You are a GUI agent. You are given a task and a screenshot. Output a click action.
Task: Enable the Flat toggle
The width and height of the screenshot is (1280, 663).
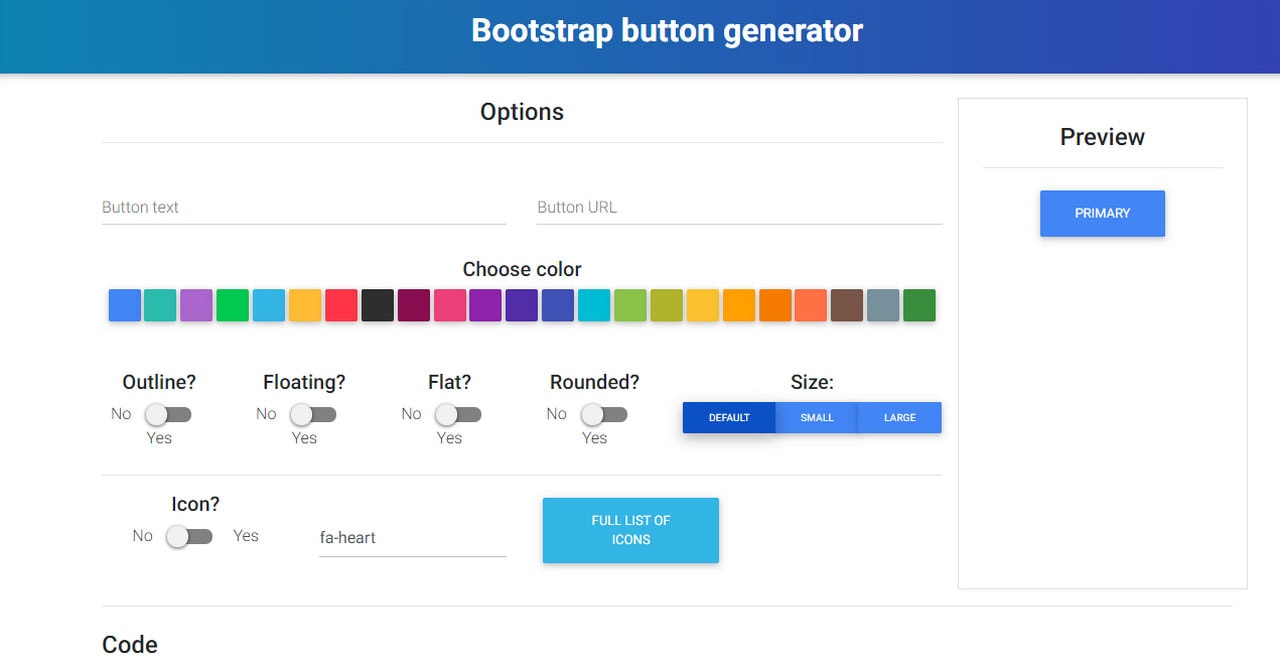[x=456, y=413]
